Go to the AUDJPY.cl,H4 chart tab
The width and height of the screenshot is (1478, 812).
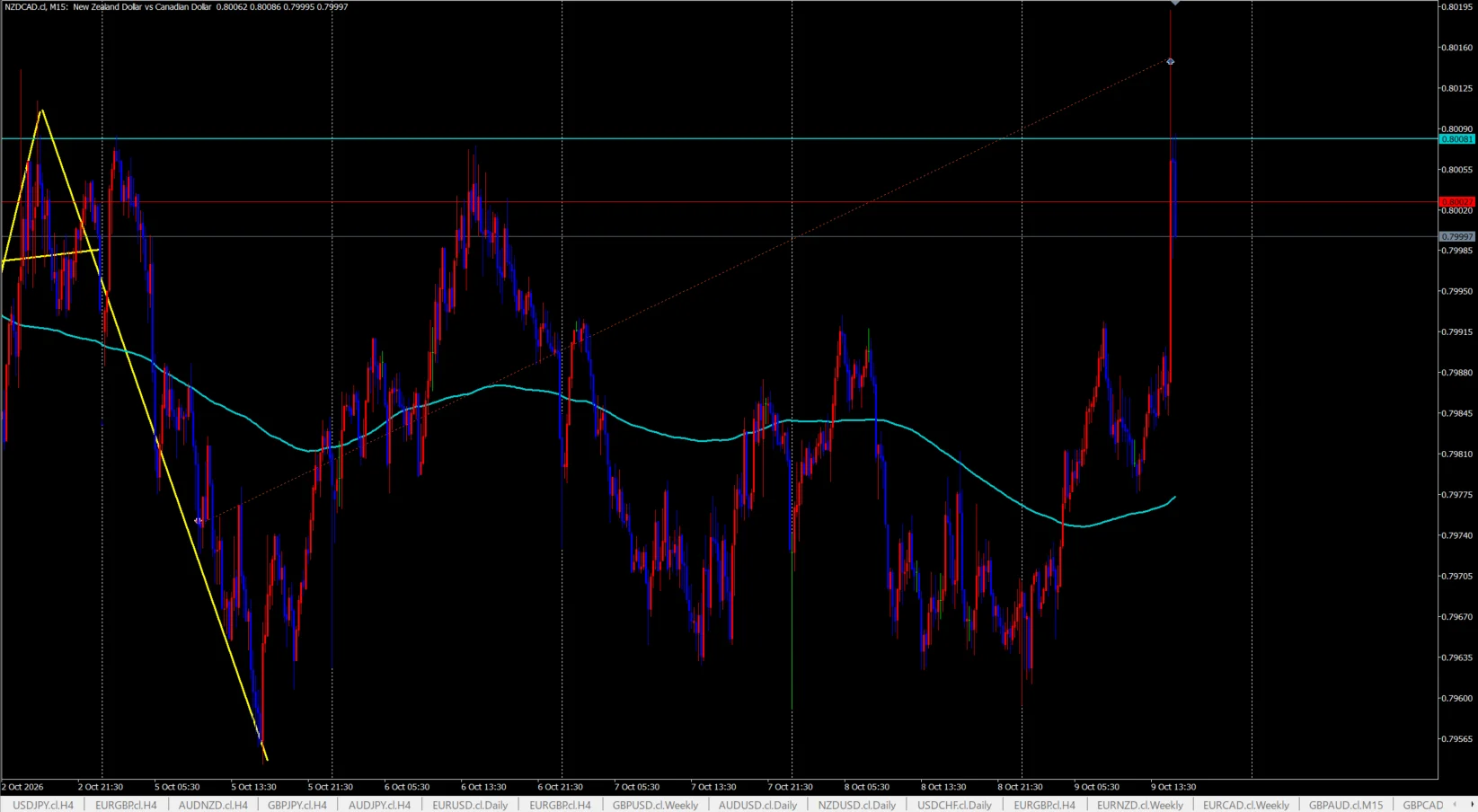(x=379, y=805)
